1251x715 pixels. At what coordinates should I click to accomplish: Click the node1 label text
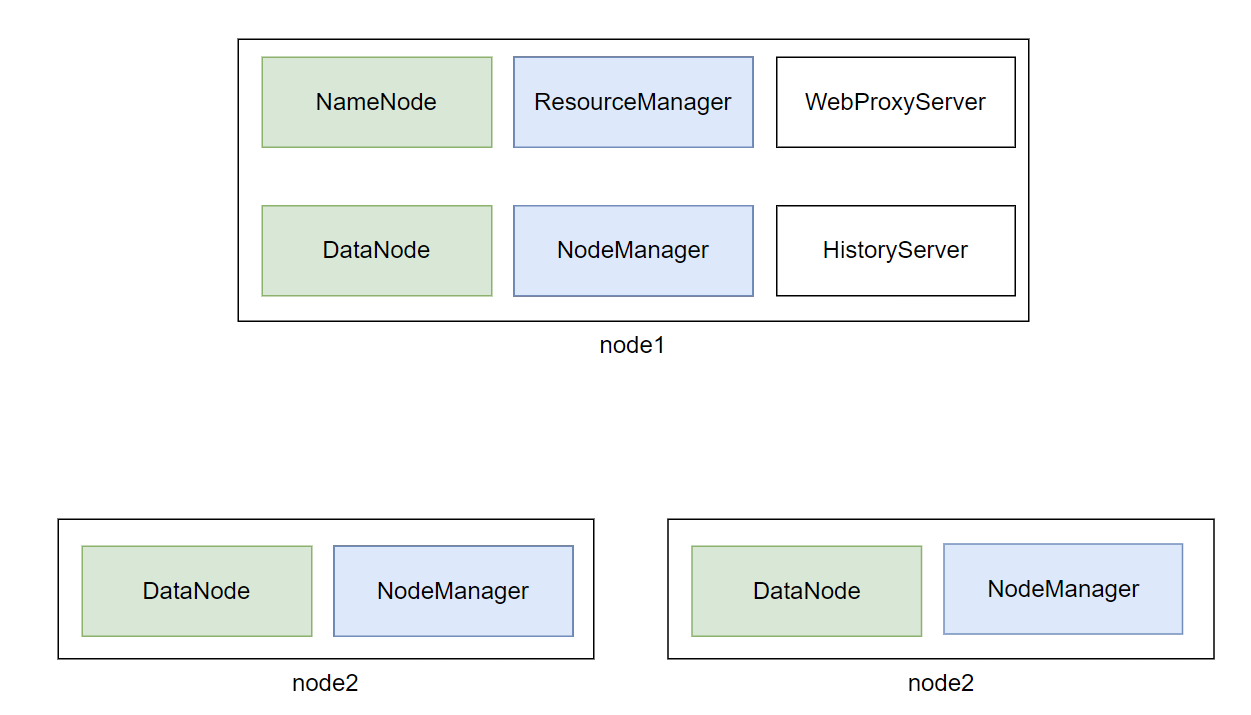click(x=633, y=345)
